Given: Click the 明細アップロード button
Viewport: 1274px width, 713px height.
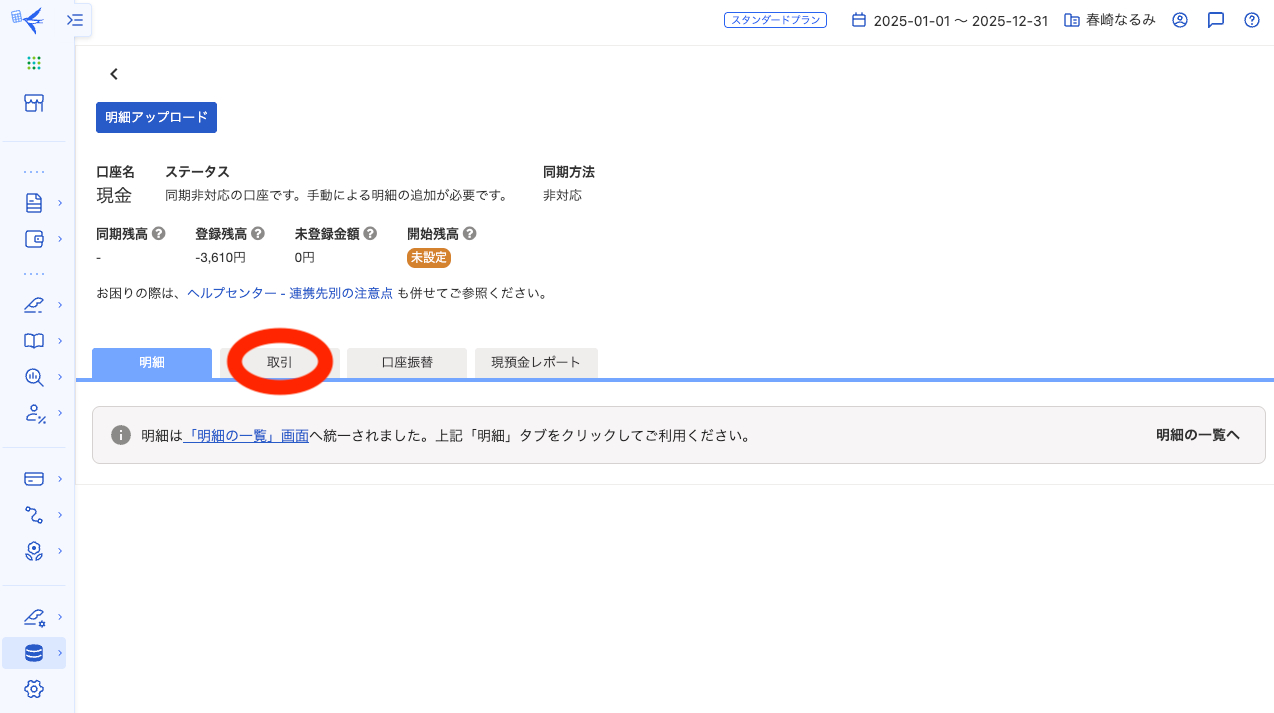Looking at the screenshot, I should tap(156, 117).
